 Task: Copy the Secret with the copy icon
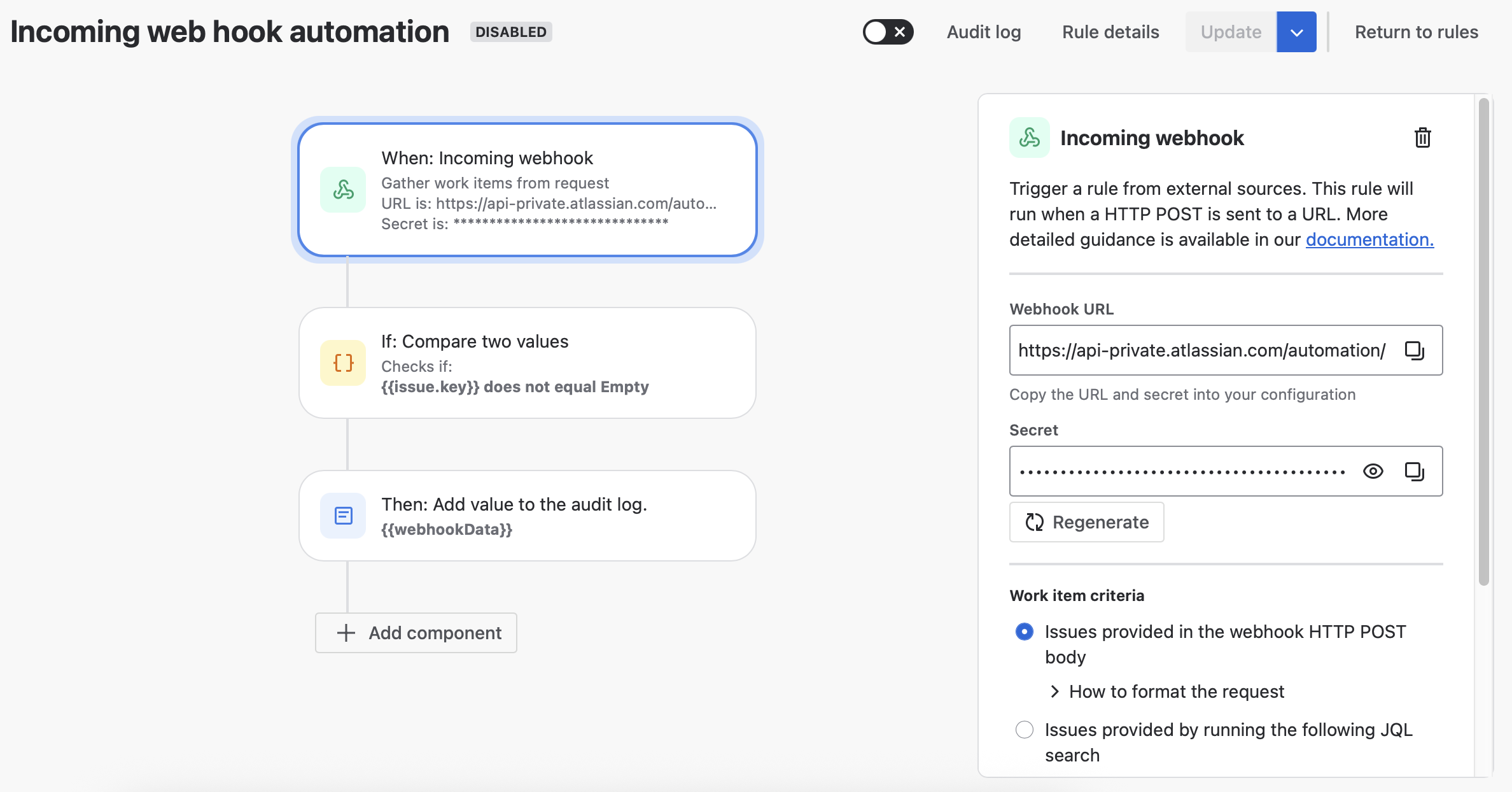(x=1414, y=471)
